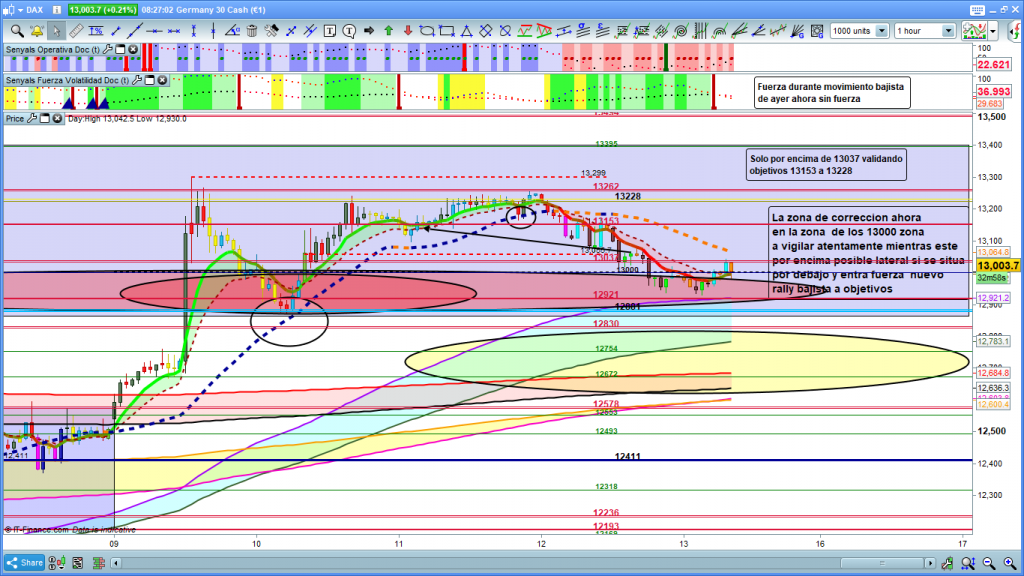This screenshot has width=1024, height=576.
Task: Toggle the cursor pointer selection mode
Action: tap(57, 31)
